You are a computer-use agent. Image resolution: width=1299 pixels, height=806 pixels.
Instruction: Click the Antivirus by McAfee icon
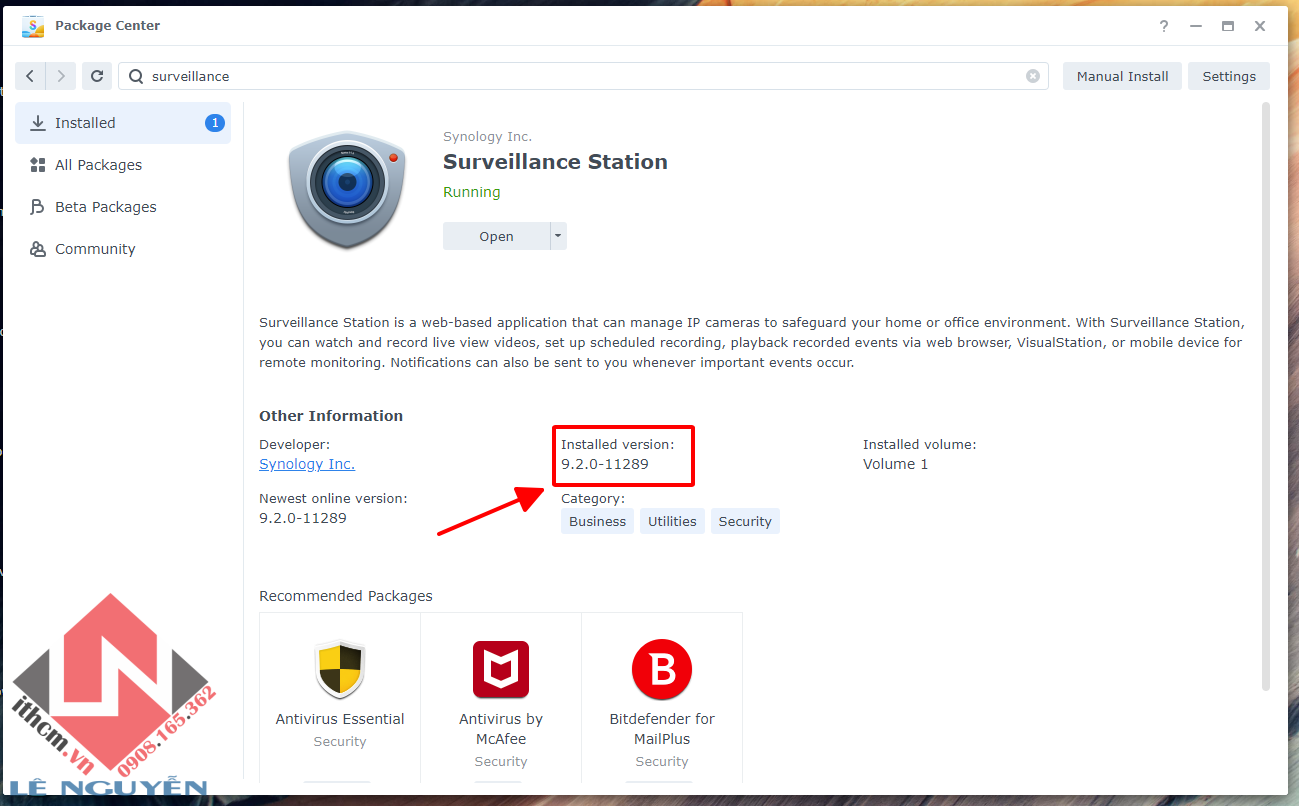501,670
